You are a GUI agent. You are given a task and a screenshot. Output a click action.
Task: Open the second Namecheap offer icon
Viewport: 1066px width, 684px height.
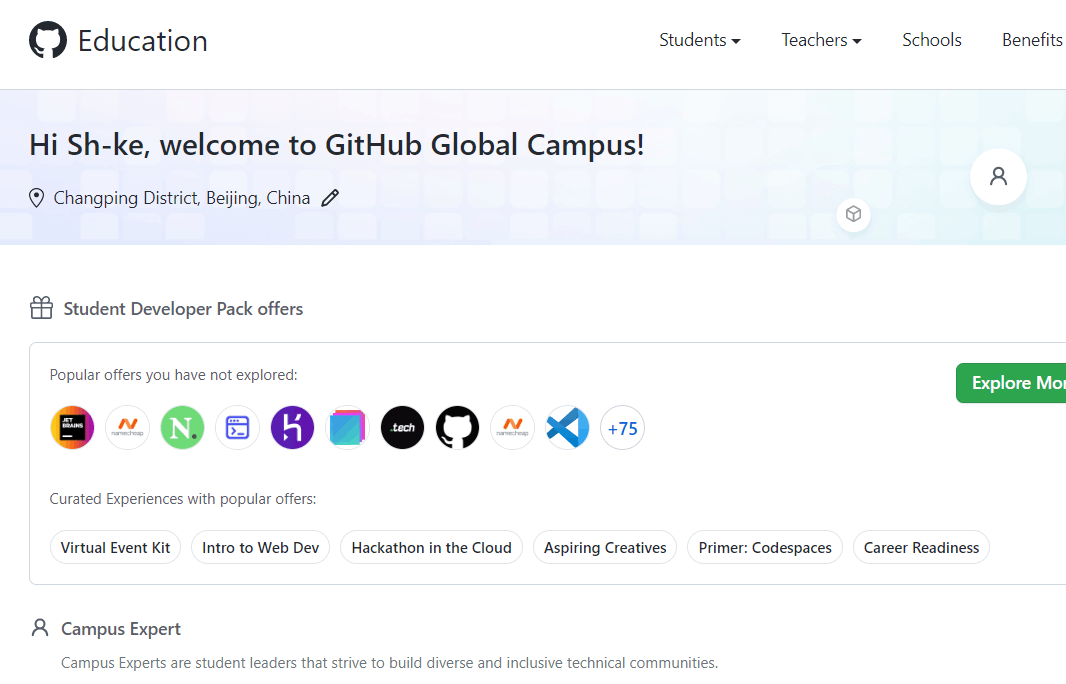(x=513, y=428)
